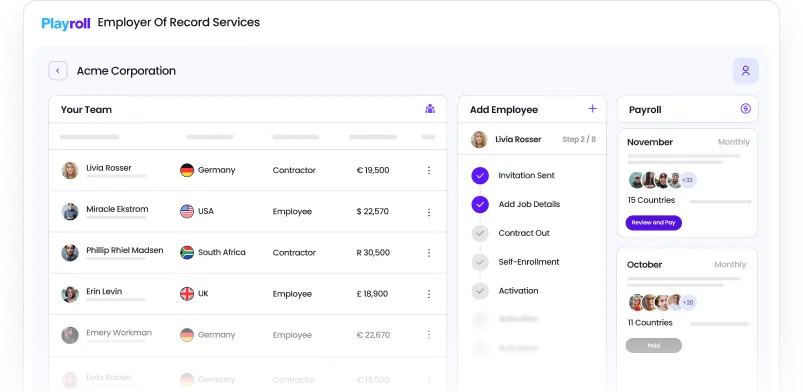Viewport: 803px width, 392px height.
Task: Open options menu for Emery Workman row
Action: (x=429, y=335)
